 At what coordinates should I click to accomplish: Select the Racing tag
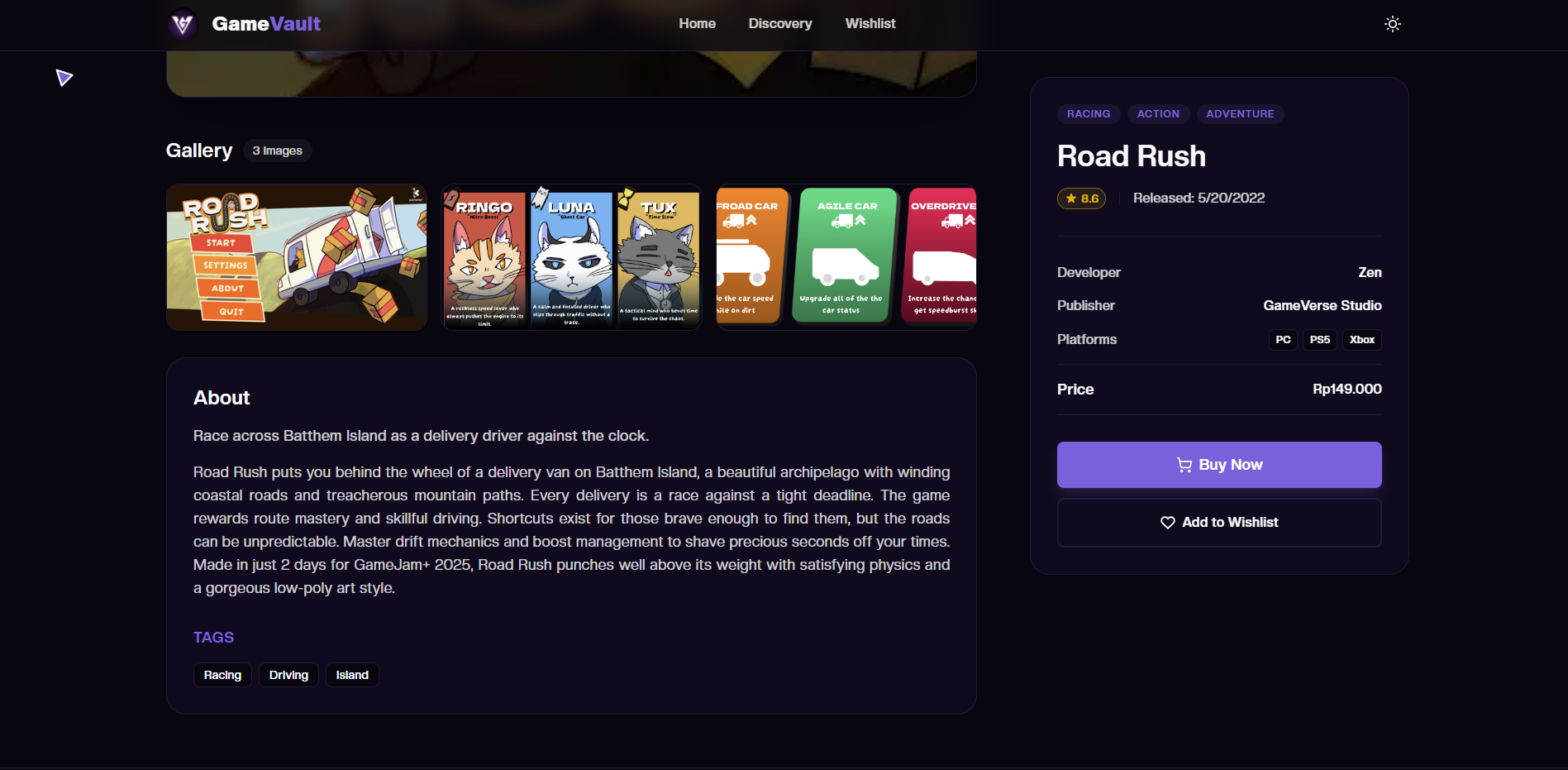222,675
